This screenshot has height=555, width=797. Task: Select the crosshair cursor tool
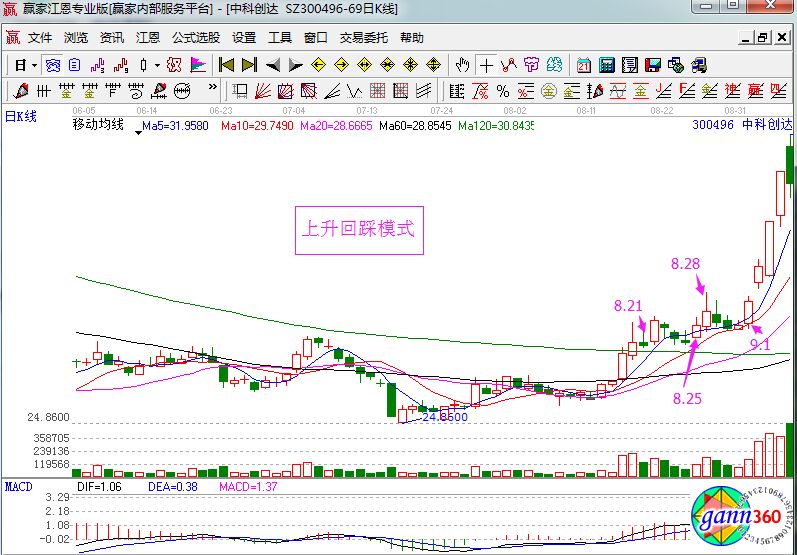click(486, 65)
